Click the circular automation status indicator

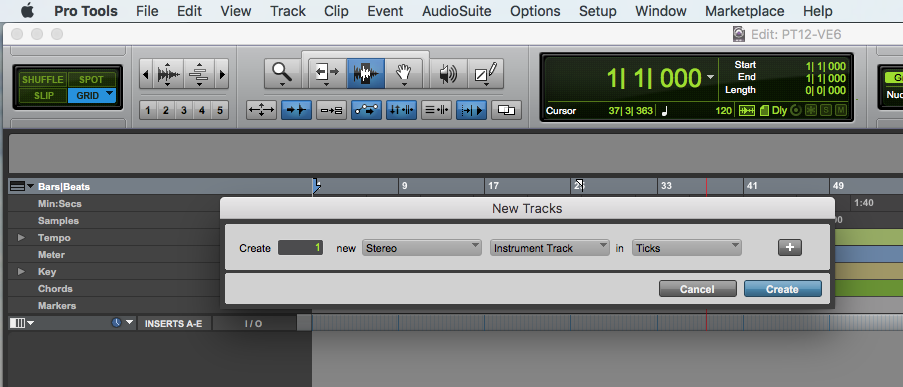(796, 111)
